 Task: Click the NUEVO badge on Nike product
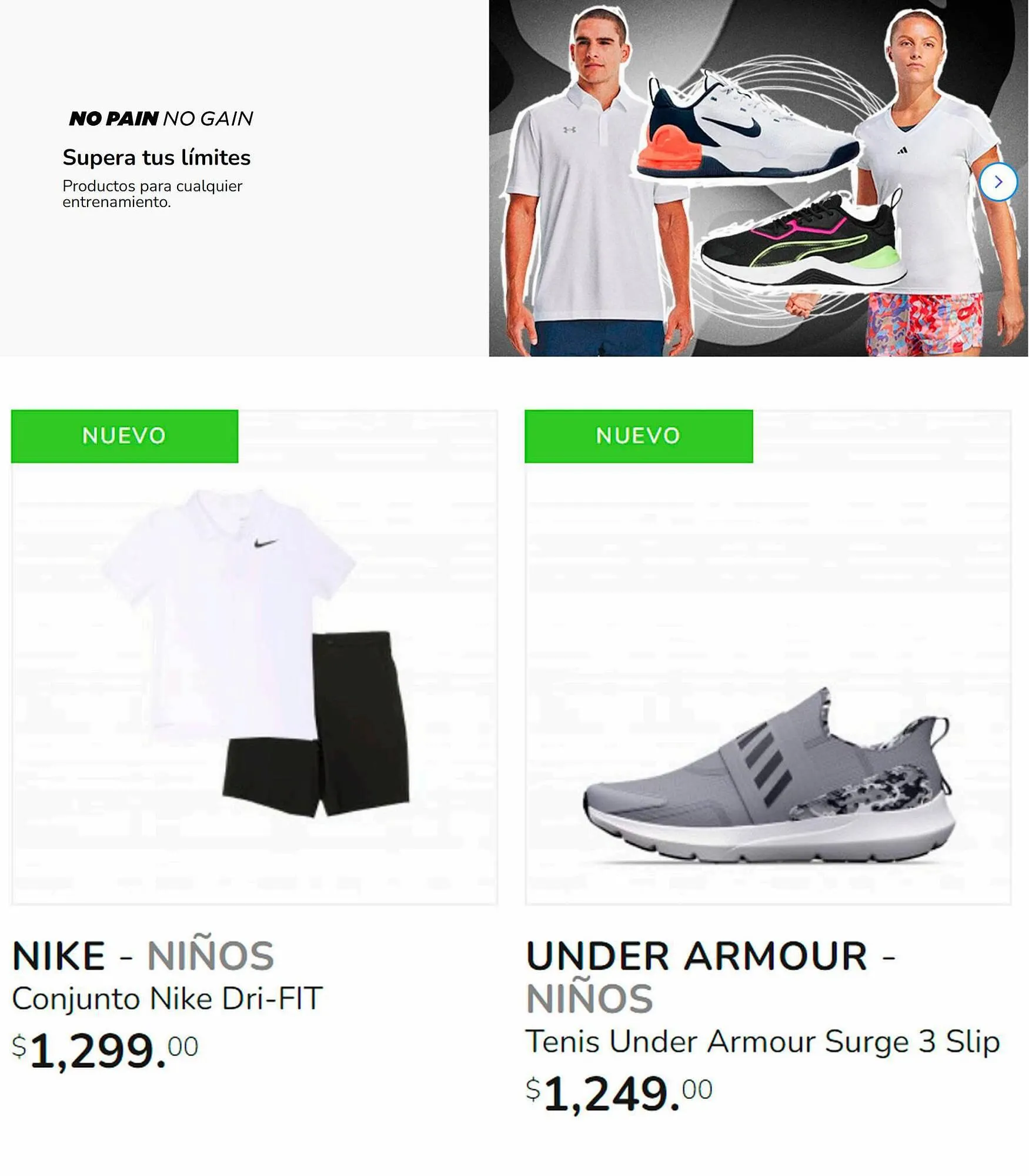point(125,436)
